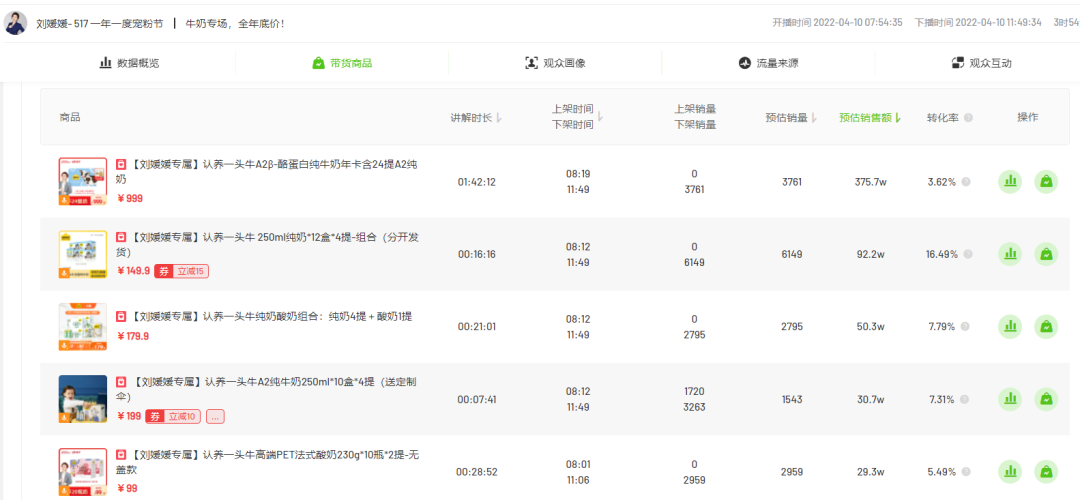The image size is (1080, 500).
Task: Click the help icon beside 转化率 header
Action: [968, 118]
